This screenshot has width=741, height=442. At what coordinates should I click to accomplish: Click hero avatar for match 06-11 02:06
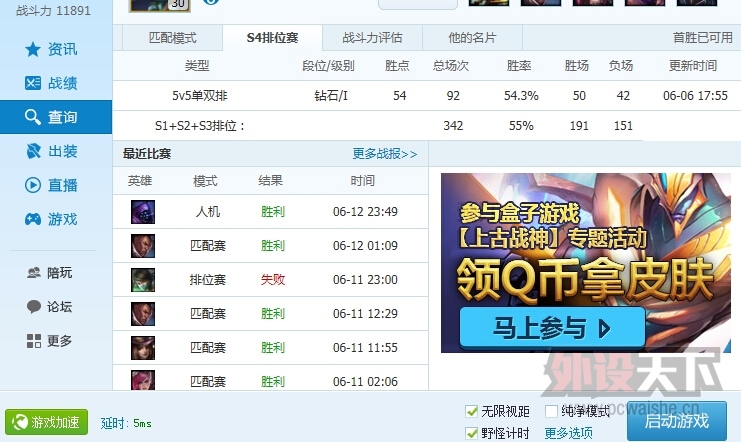pyautogui.click(x=143, y=380)
